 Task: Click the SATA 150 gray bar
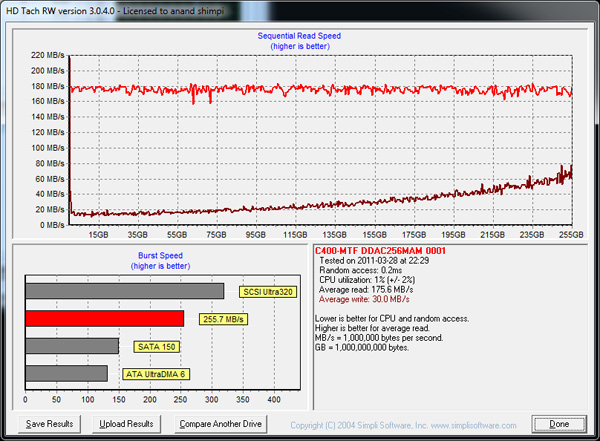72,346
